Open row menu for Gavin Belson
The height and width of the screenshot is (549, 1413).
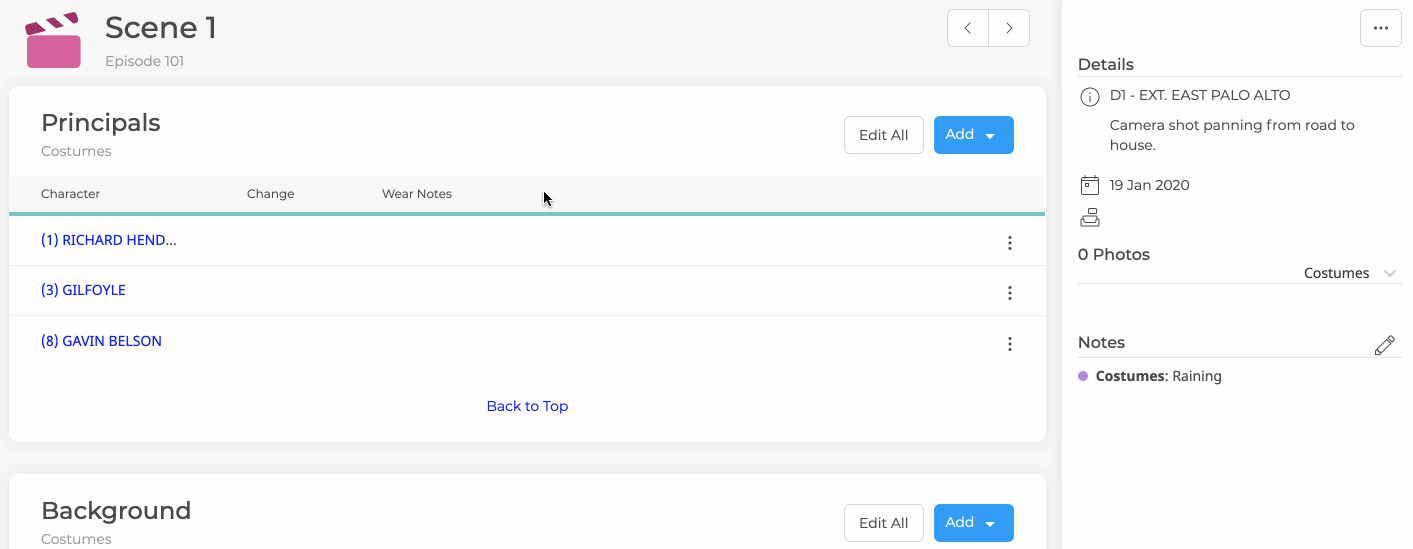1010,344
